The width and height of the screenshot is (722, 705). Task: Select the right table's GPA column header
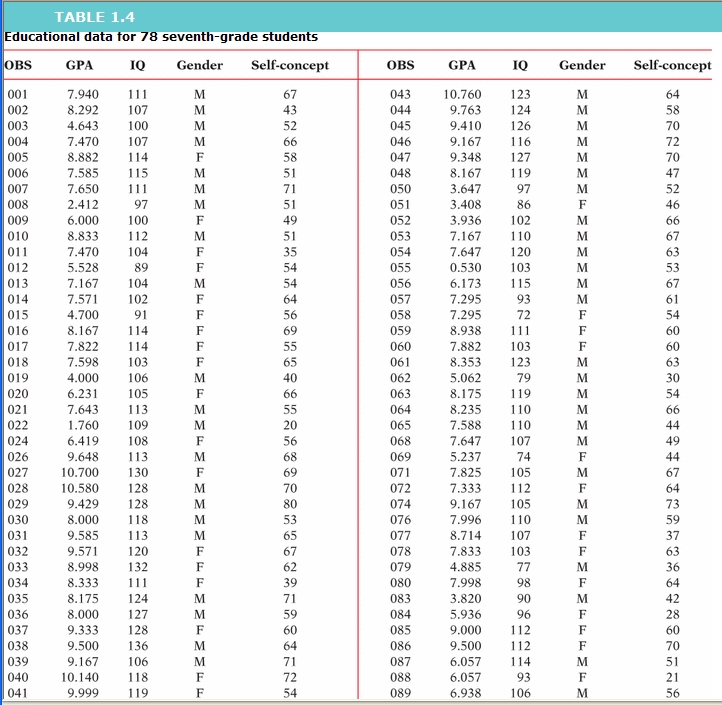coord(462,66)
